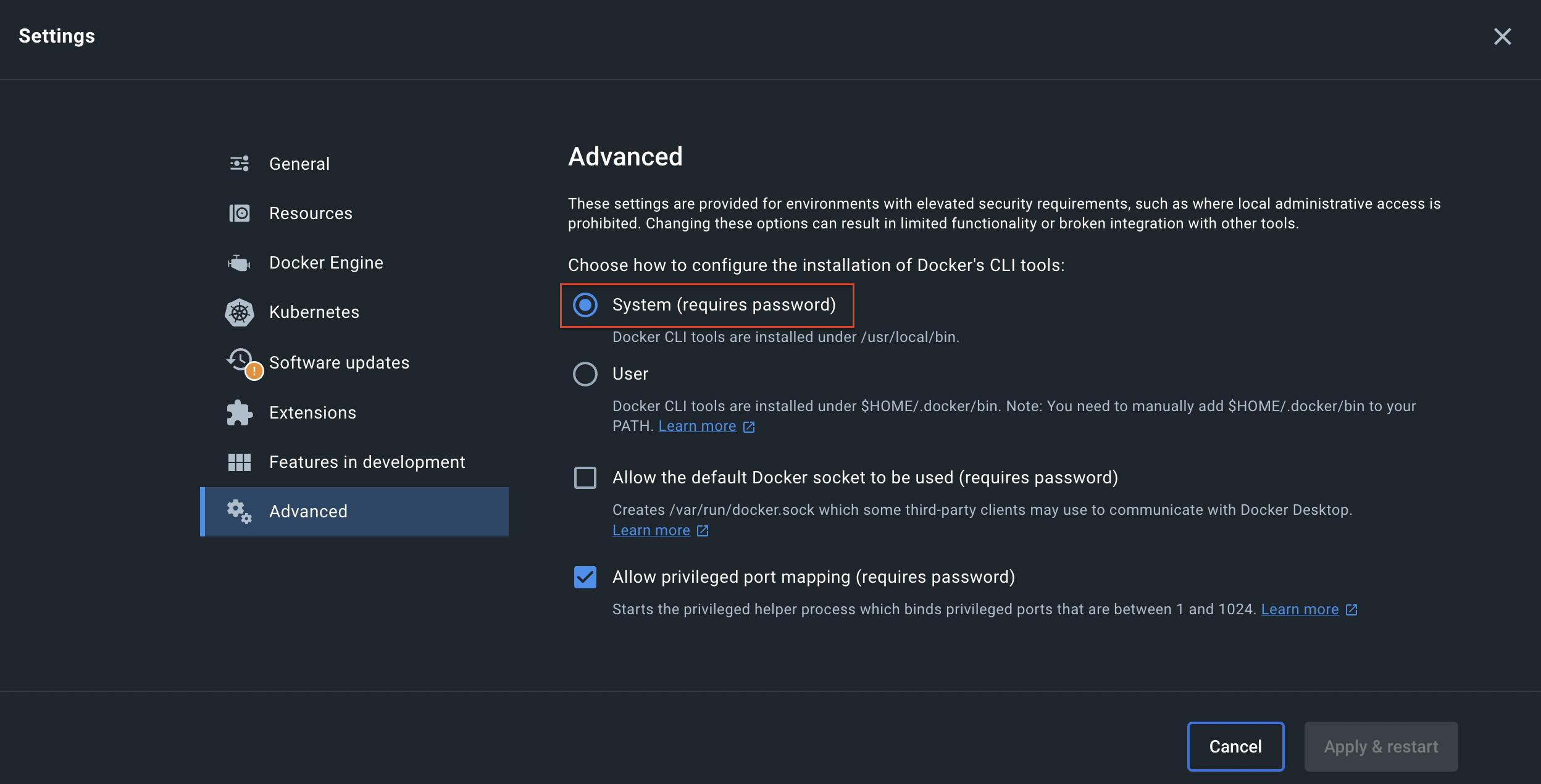The height and width of the screenshot is (784, 1541).
Task: Click the Advanced gears icon
Action: pos(240,512)
